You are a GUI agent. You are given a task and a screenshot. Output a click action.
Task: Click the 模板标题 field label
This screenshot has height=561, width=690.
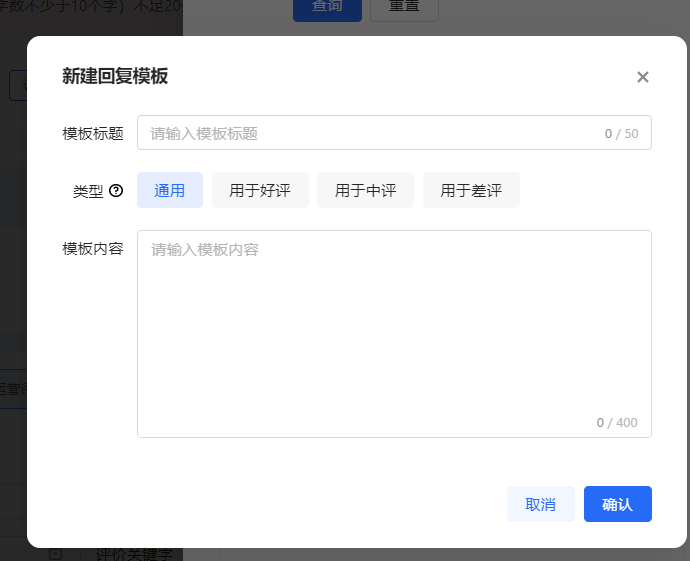pos(93,133)
